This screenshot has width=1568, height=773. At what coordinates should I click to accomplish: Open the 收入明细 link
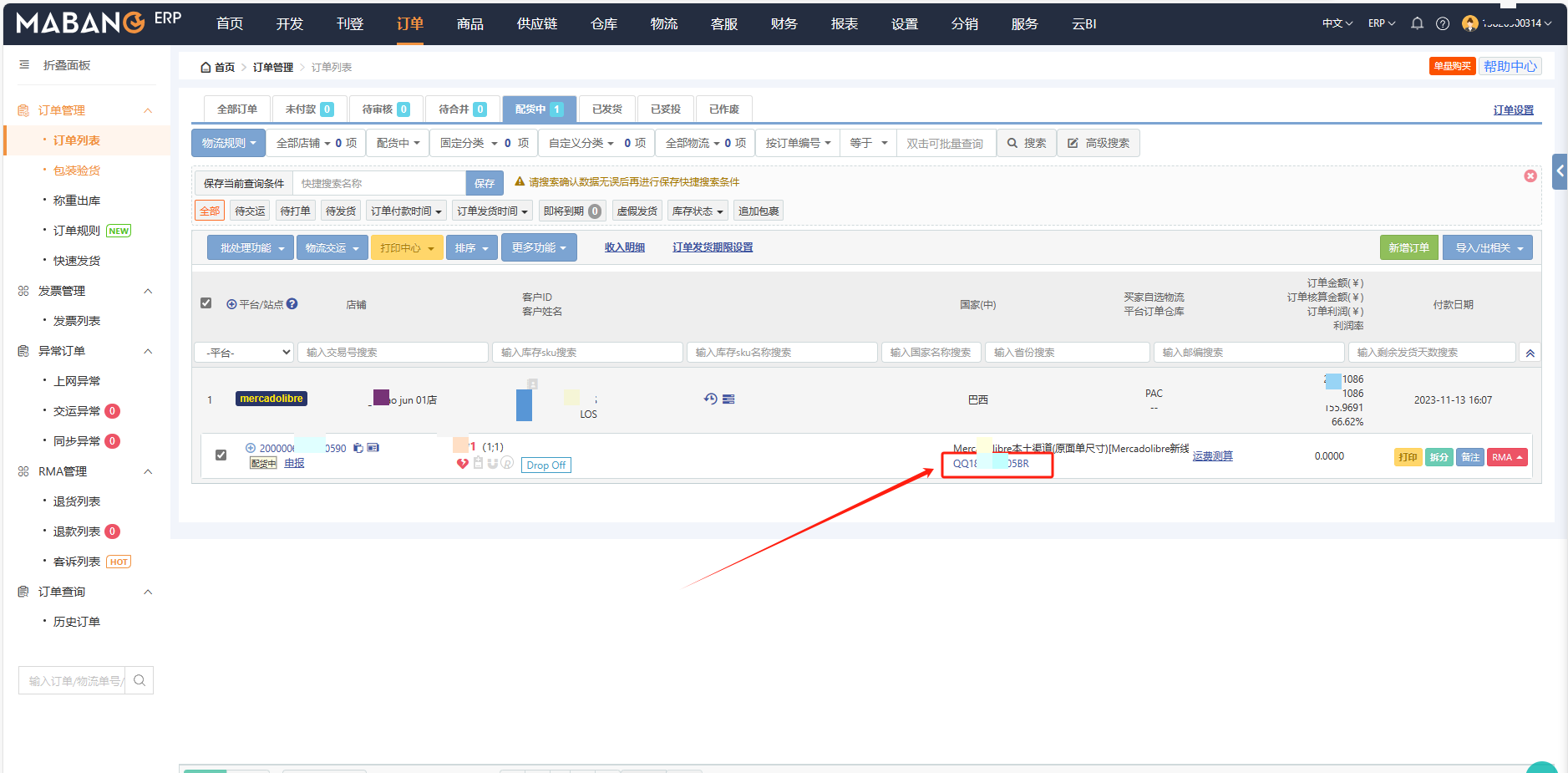click(625, 247)
